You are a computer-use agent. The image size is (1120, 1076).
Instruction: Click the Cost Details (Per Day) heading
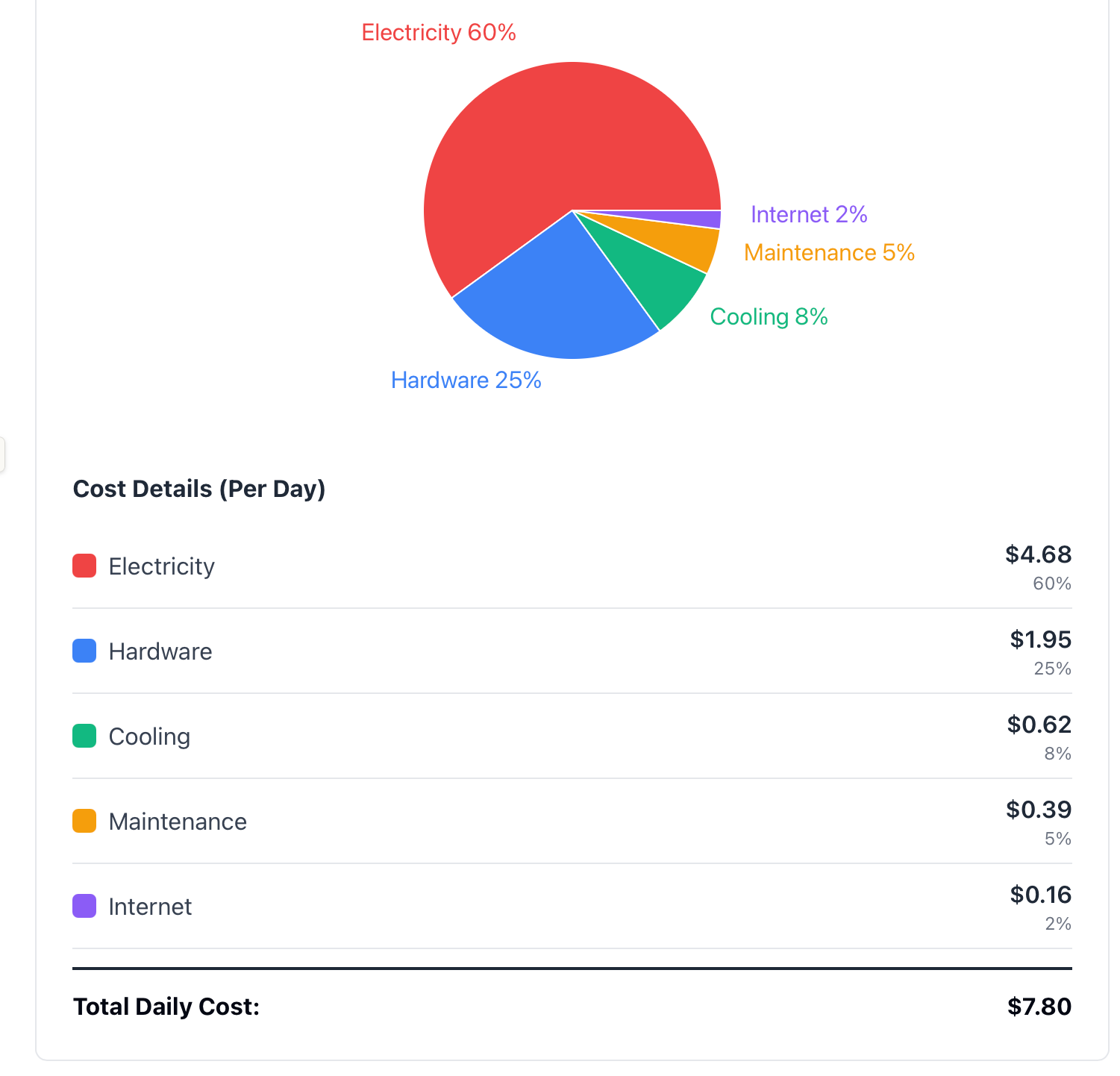(199, 489)
